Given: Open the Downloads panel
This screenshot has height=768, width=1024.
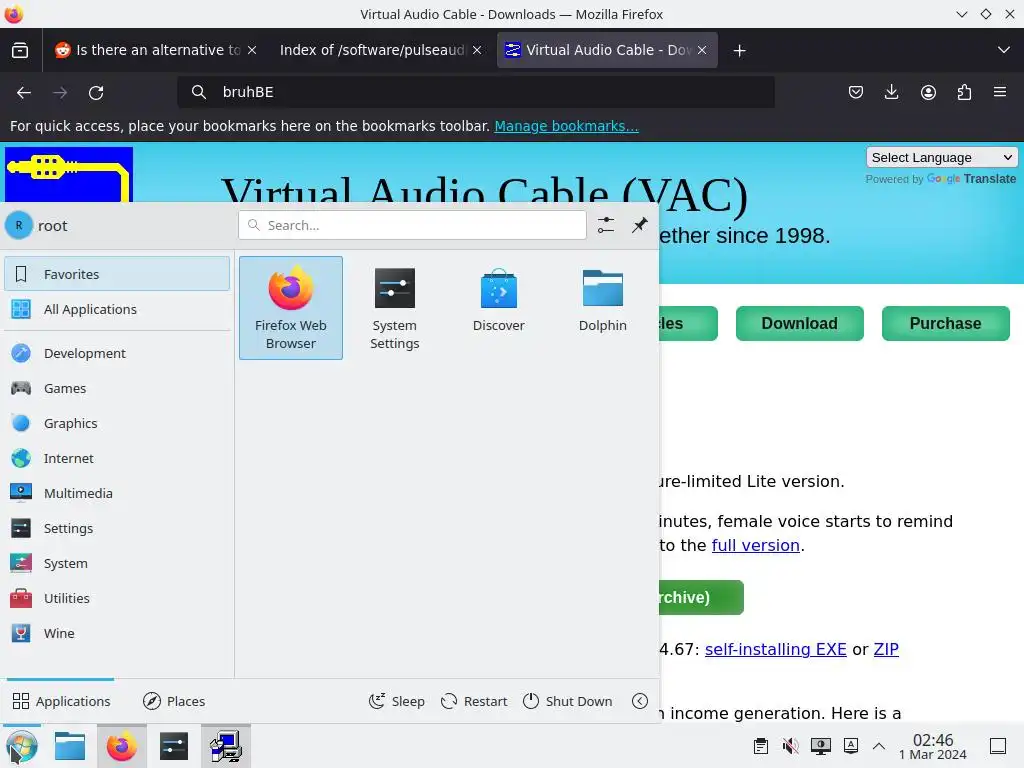Looking at the screenshot, I should coord(891,92).
